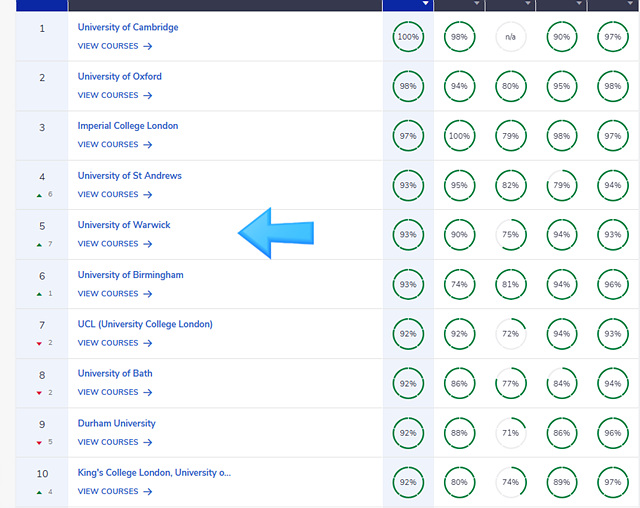Click Imperial's 79% score circle
Viewport: 640px width, 508px height.
point(511,136)
